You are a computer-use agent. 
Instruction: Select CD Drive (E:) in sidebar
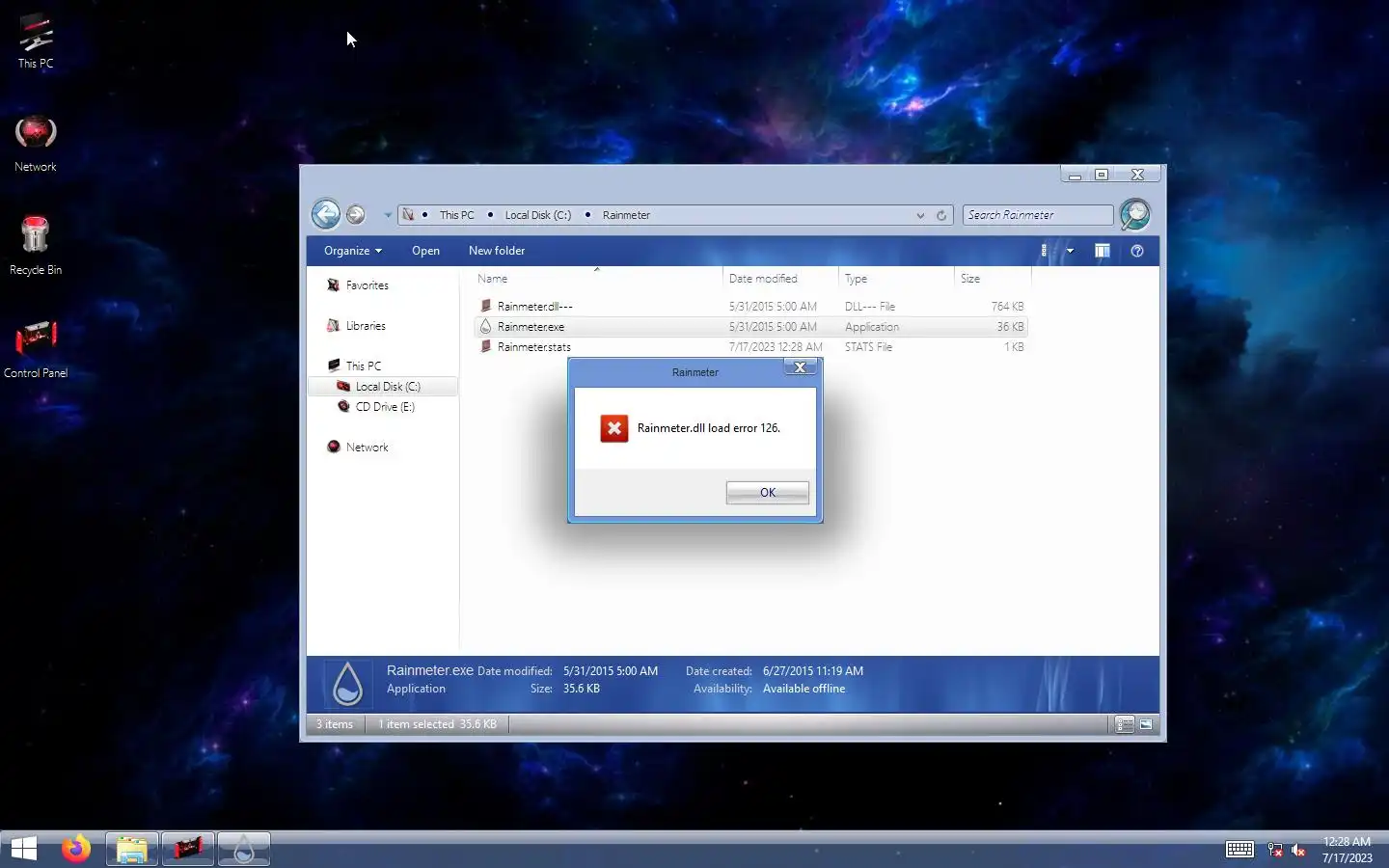click(385, 407)
